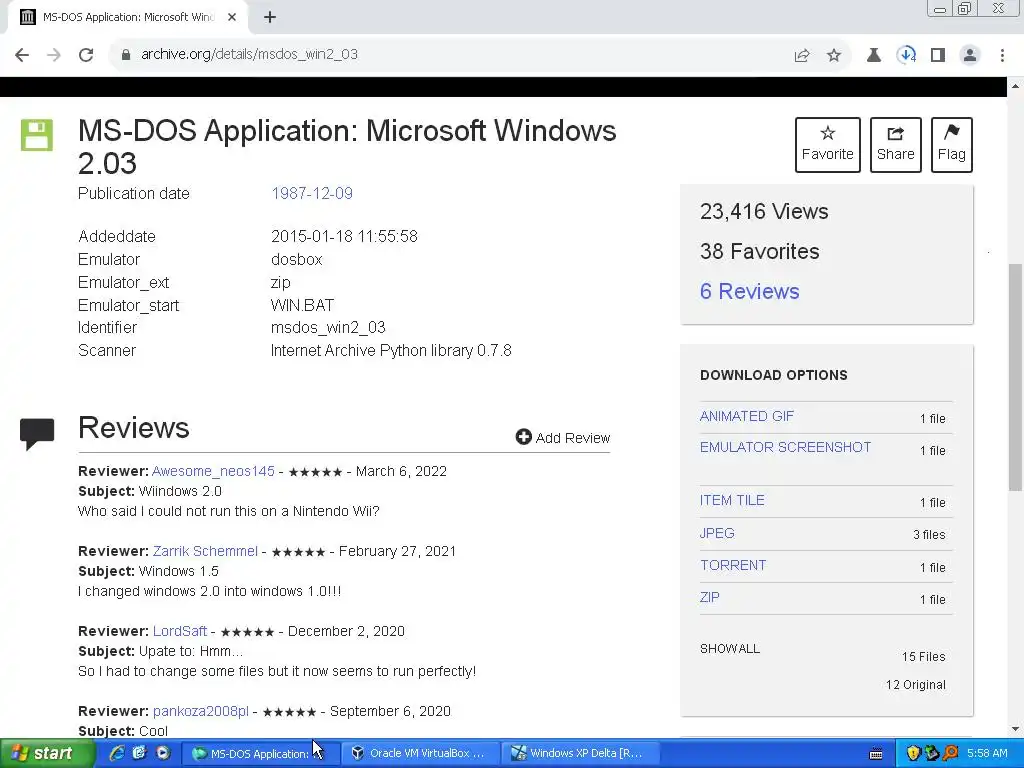Click the 12 Original text
This screenshot has width=1024, height=768.
click(916, 684)
